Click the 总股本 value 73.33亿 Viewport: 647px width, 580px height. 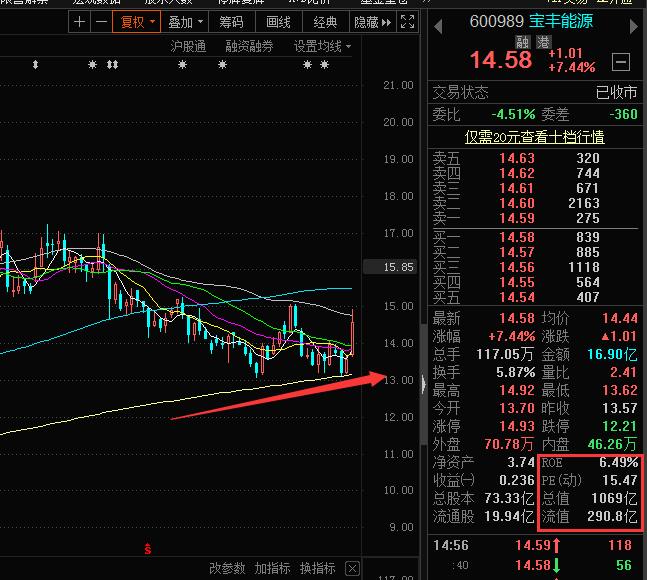(510, 498)
